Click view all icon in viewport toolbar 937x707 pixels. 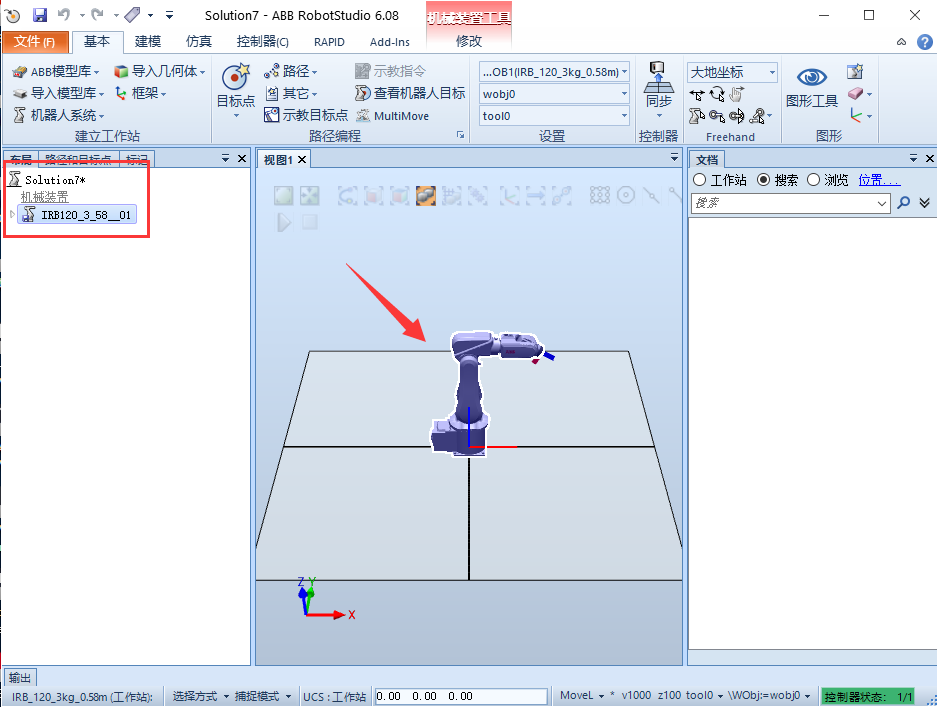(x=284, y=195)
